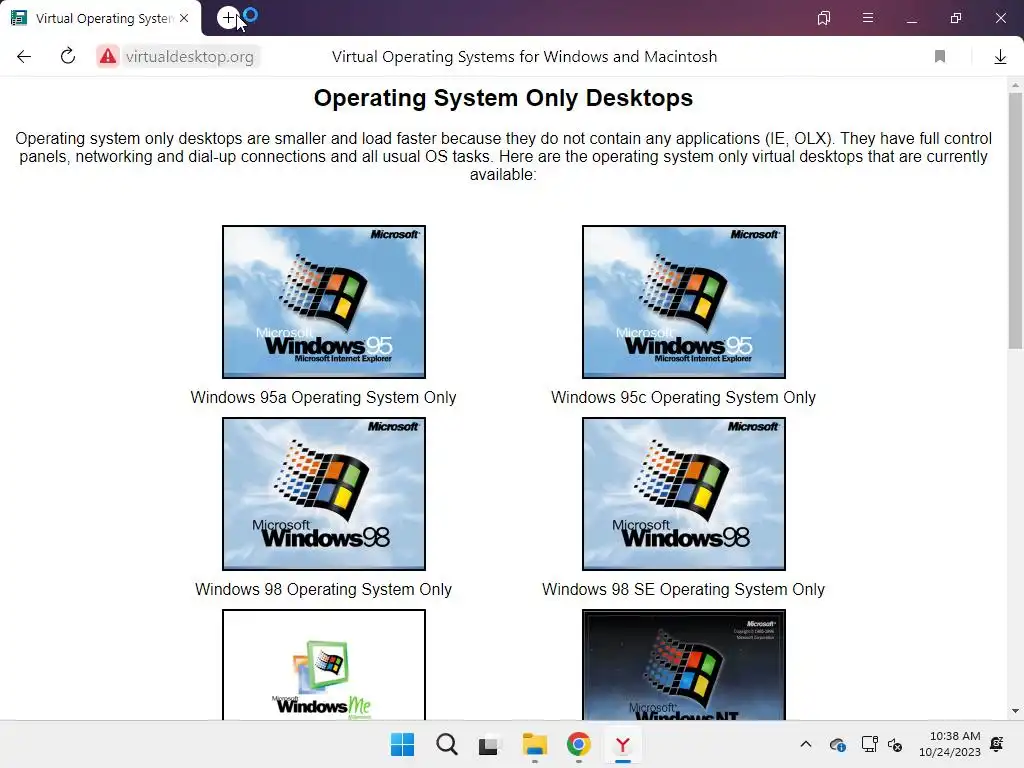This screenshot has height=768, width=1024.
Task: Click the scrollbar up arrow
Action: tap(1015, 85)
